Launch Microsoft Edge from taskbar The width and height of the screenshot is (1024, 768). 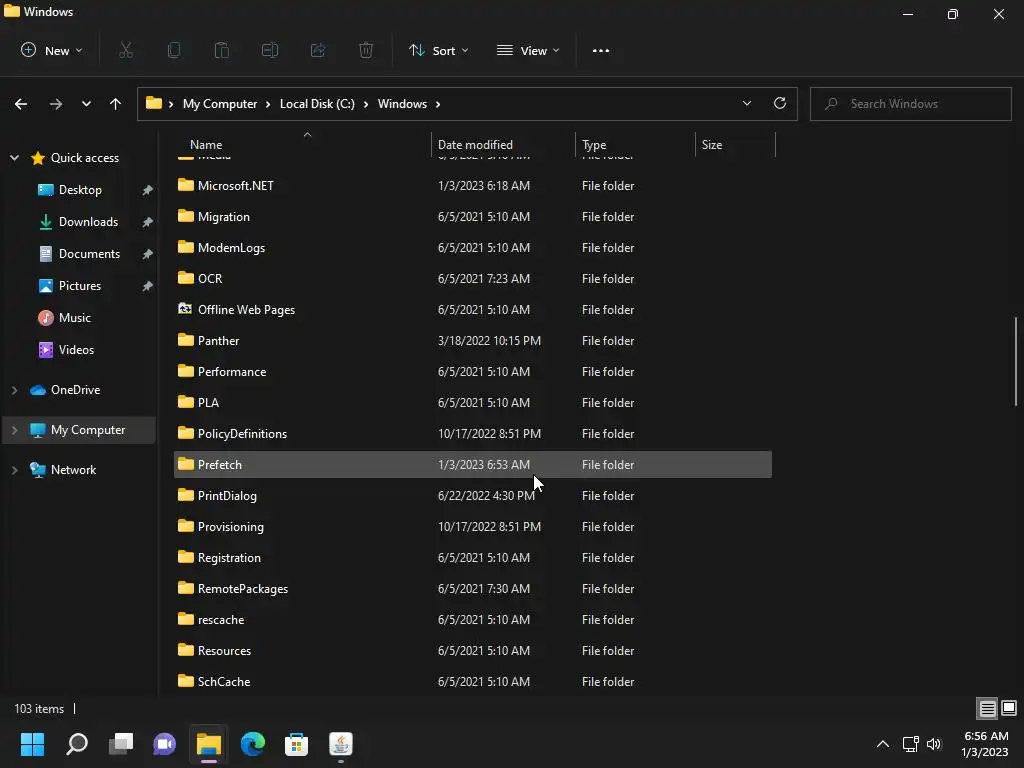click(253, 744)
